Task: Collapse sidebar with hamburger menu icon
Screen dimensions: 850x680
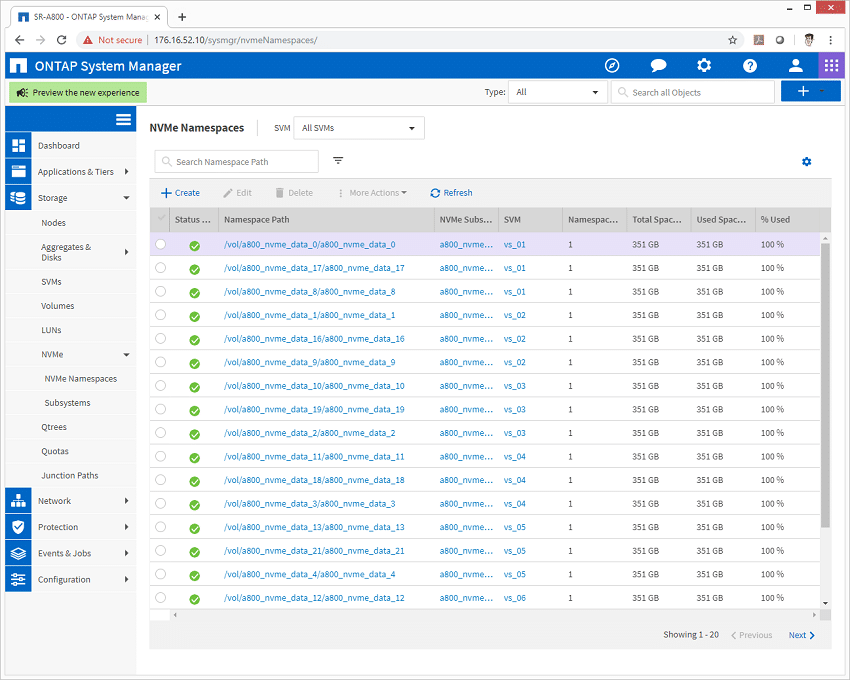Action: tap(124, 119)
